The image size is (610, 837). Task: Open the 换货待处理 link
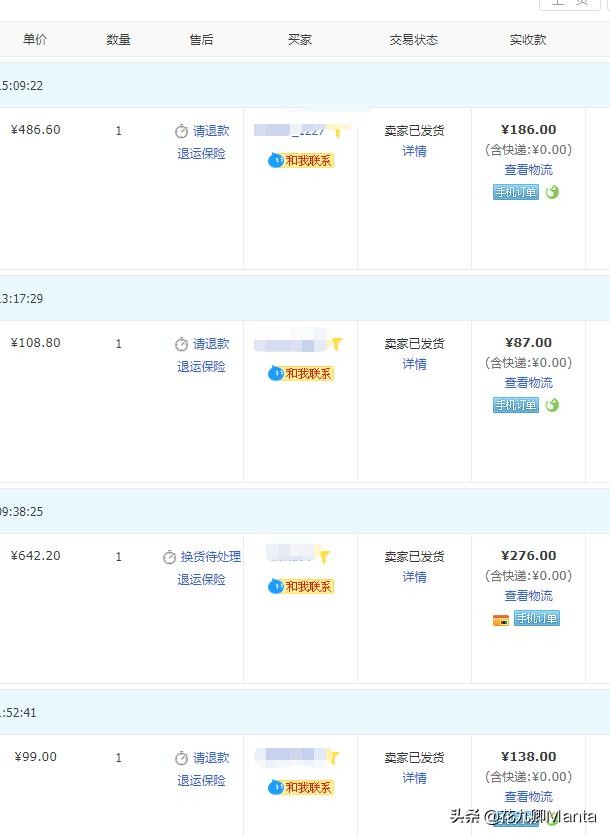tap(211, 557)
